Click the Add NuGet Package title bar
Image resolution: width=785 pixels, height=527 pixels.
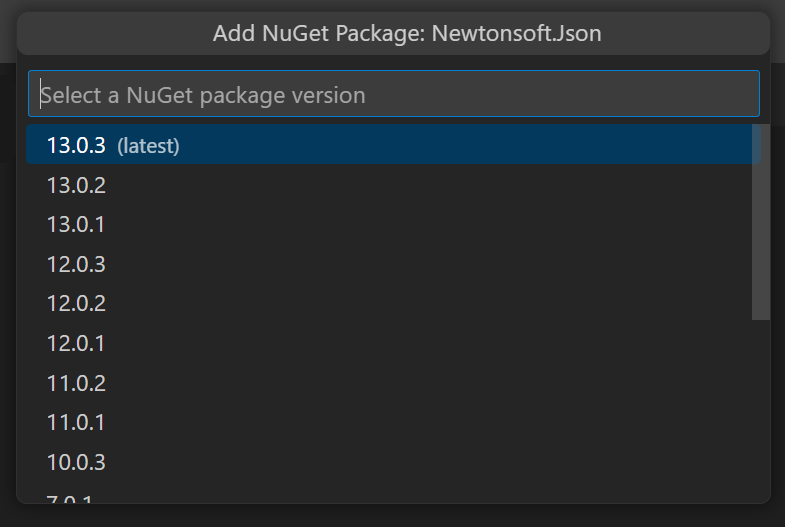(393, 34)
